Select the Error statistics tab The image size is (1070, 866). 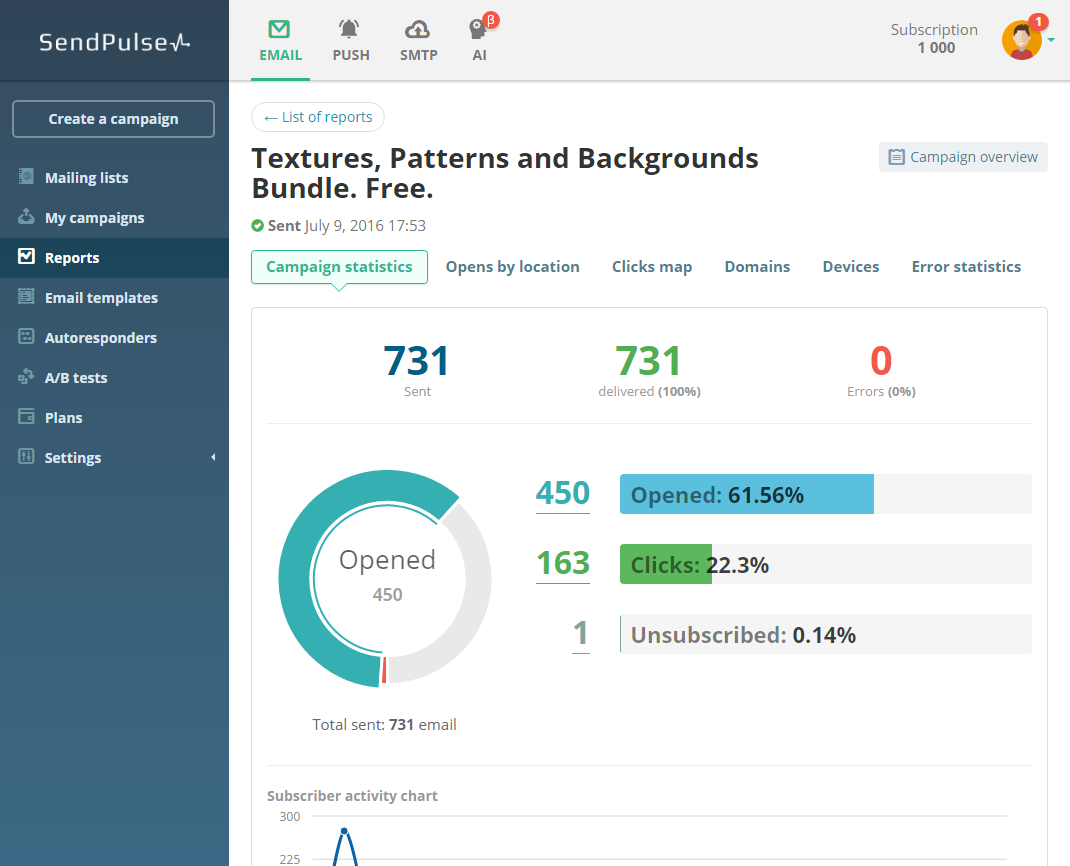click(x=966, y=266)
